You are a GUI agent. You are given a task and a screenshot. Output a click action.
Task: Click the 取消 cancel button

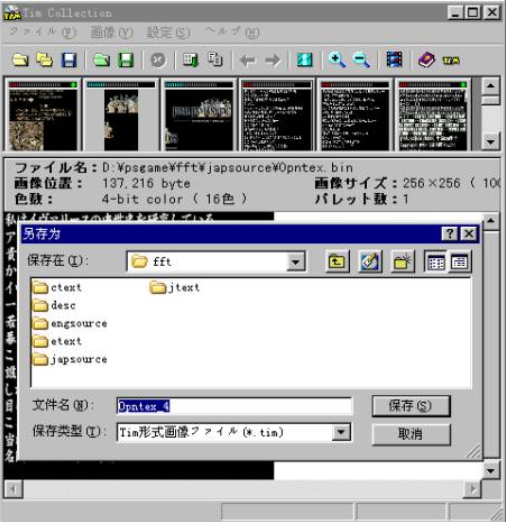coord(411,434)
